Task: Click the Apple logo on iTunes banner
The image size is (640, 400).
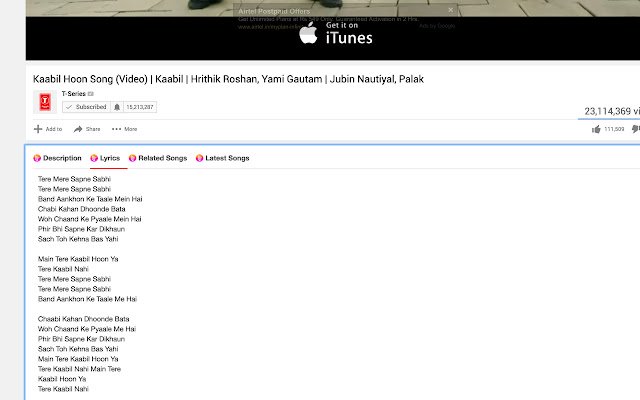Action: [x=308, y=33]
